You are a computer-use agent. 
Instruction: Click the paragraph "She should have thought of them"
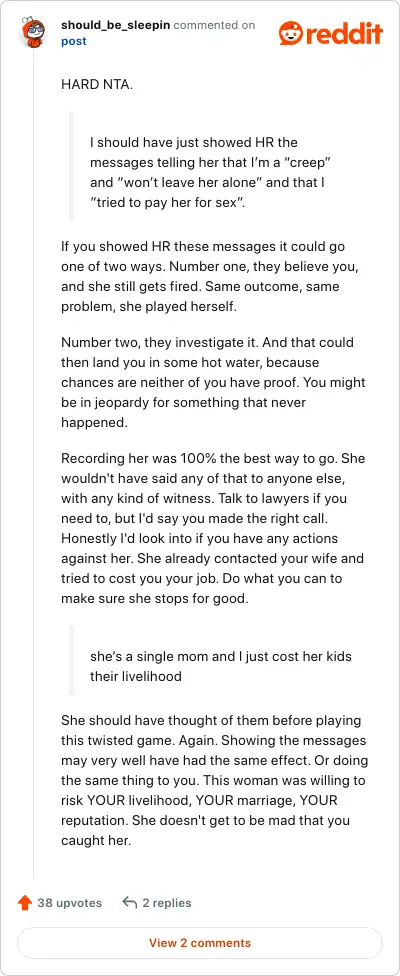[214, 781]
